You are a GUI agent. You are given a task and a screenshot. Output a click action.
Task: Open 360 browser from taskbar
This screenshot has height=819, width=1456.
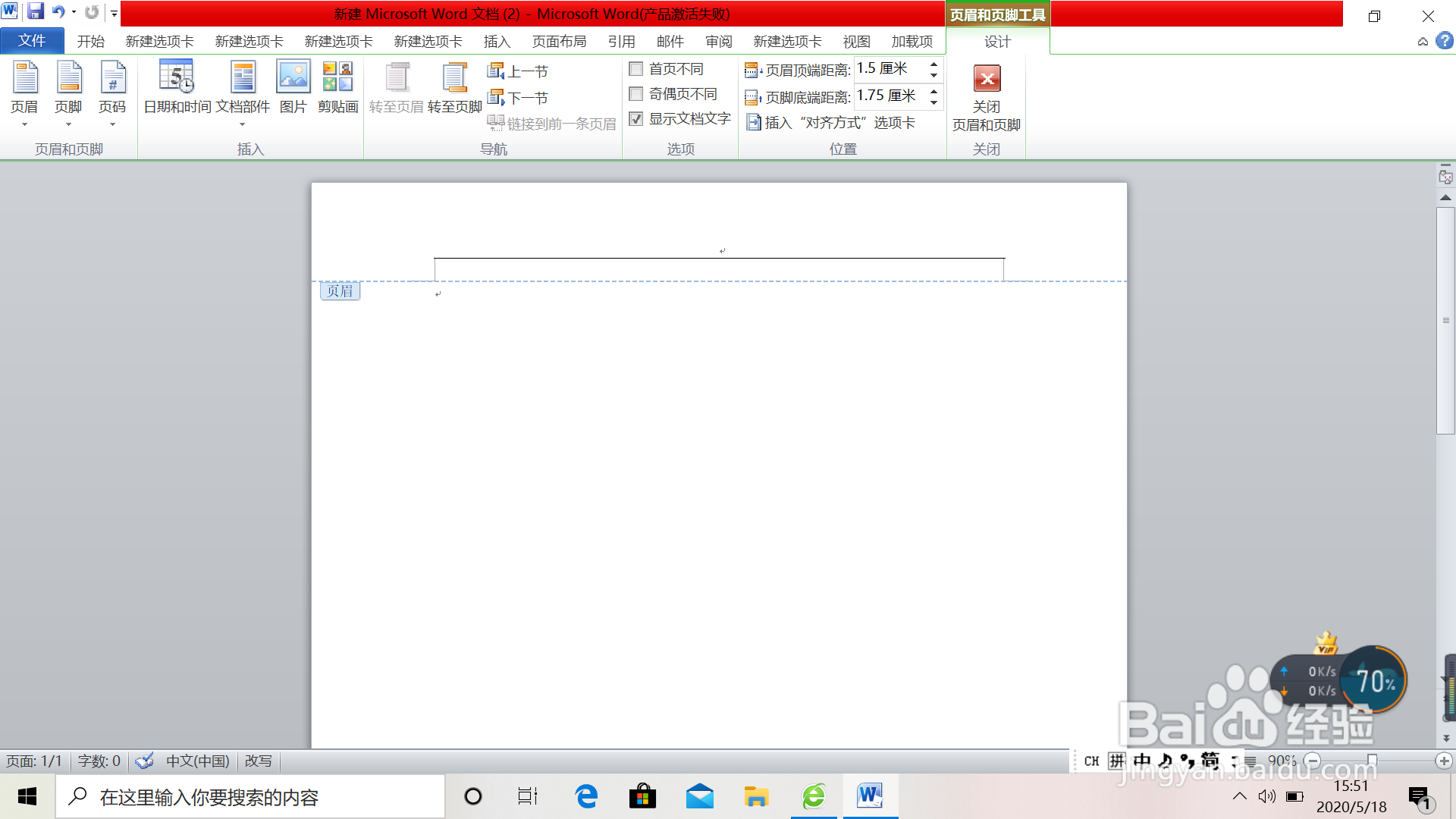814,796
